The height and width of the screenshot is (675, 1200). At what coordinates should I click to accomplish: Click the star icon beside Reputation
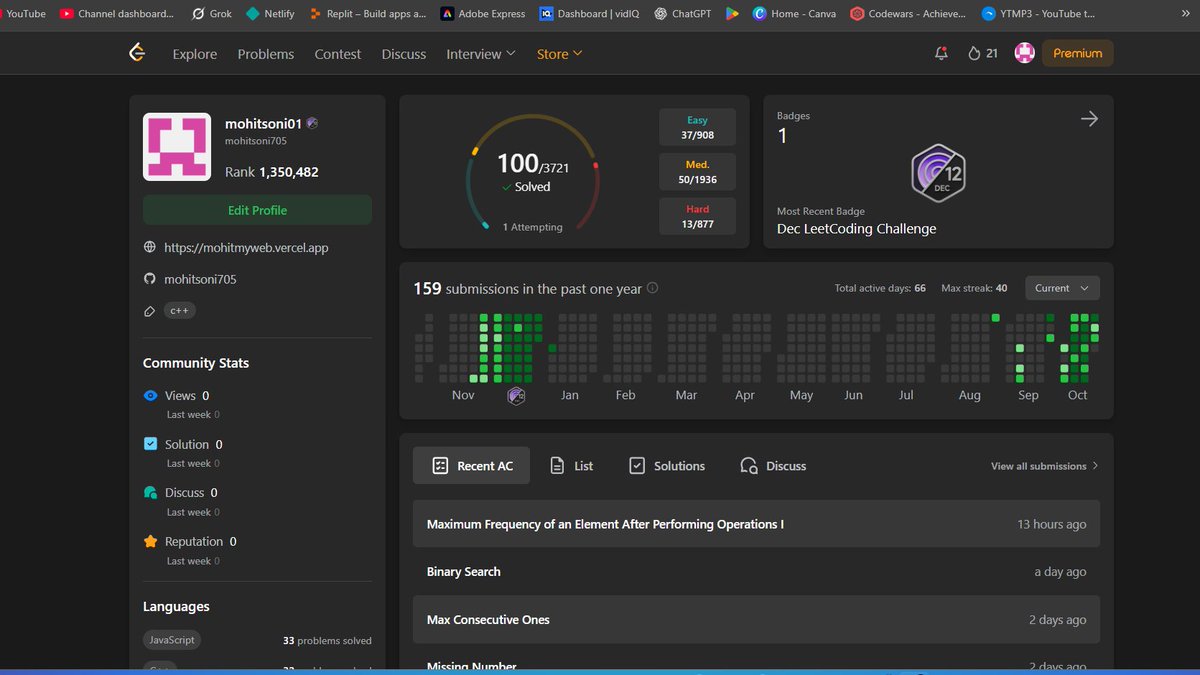[x=150, y=541]
